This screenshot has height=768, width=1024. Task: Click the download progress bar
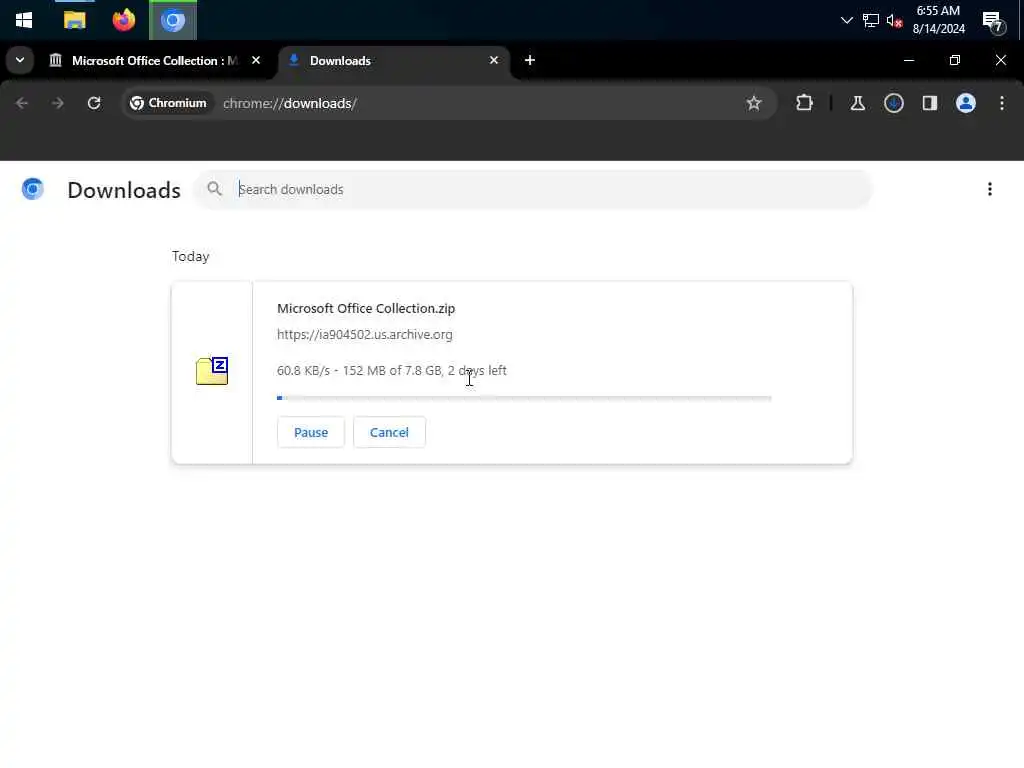[x=524, y=398]
